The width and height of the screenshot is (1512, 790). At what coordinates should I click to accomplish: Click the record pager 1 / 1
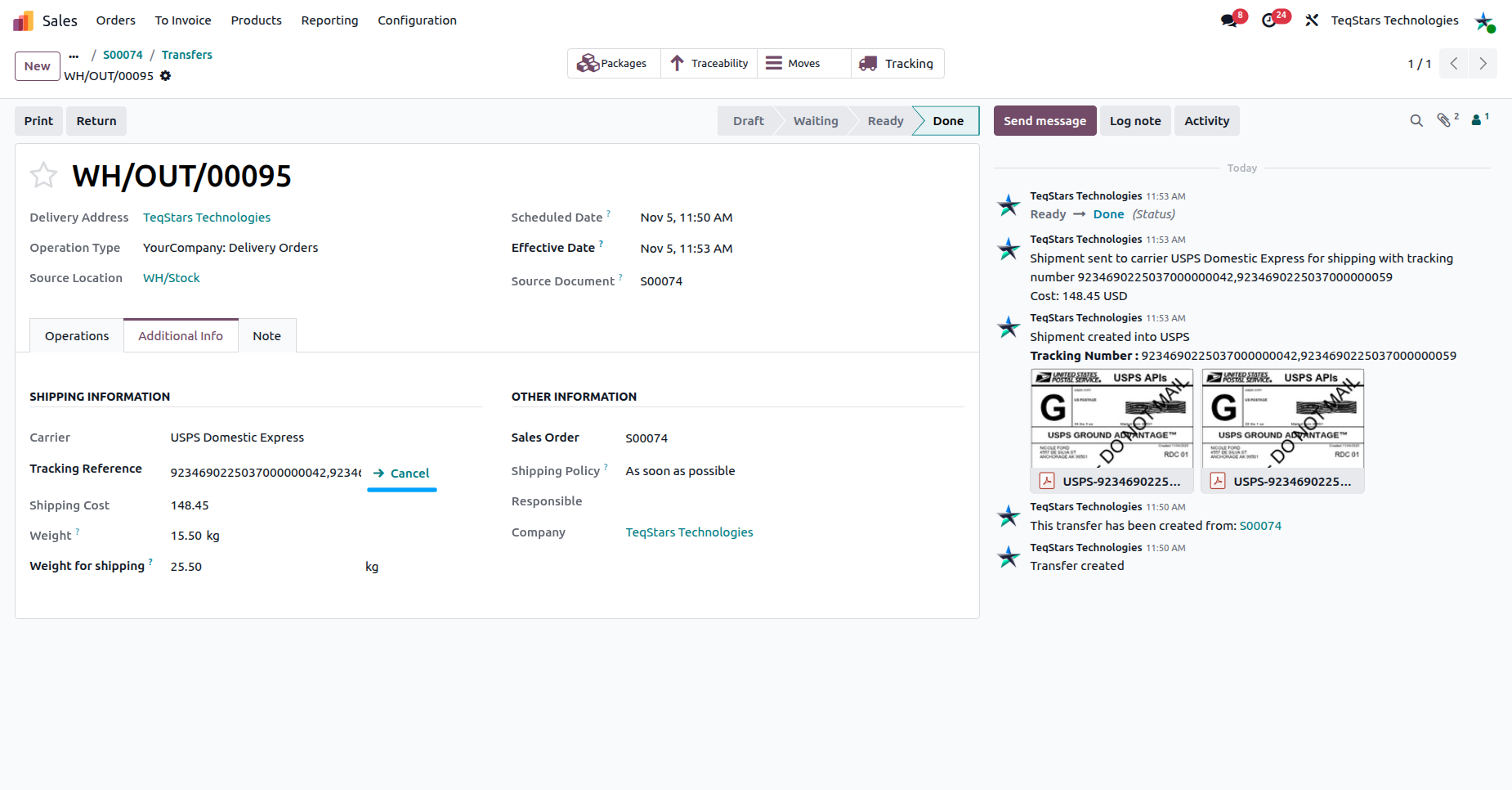pyautogui.click(x=1419, y=64)
